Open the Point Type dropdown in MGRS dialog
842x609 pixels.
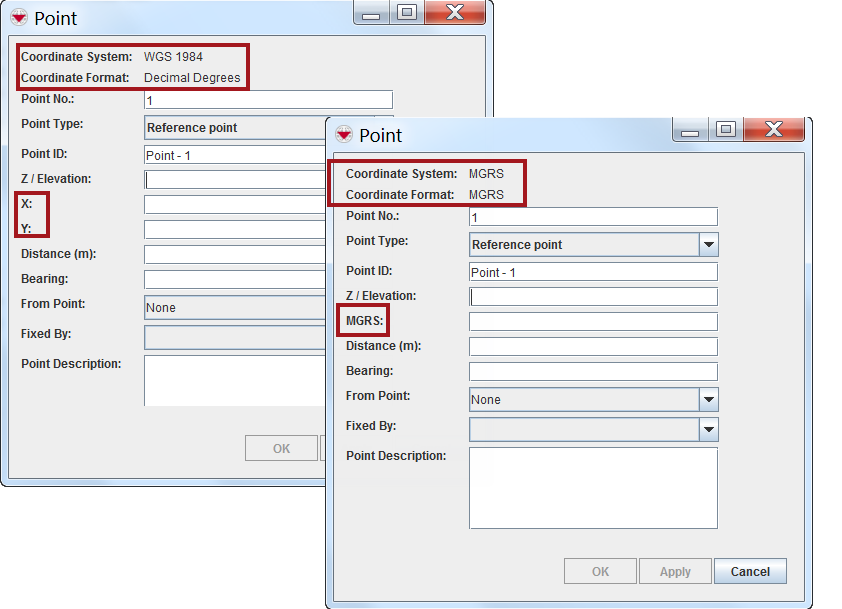coord(708,245)
